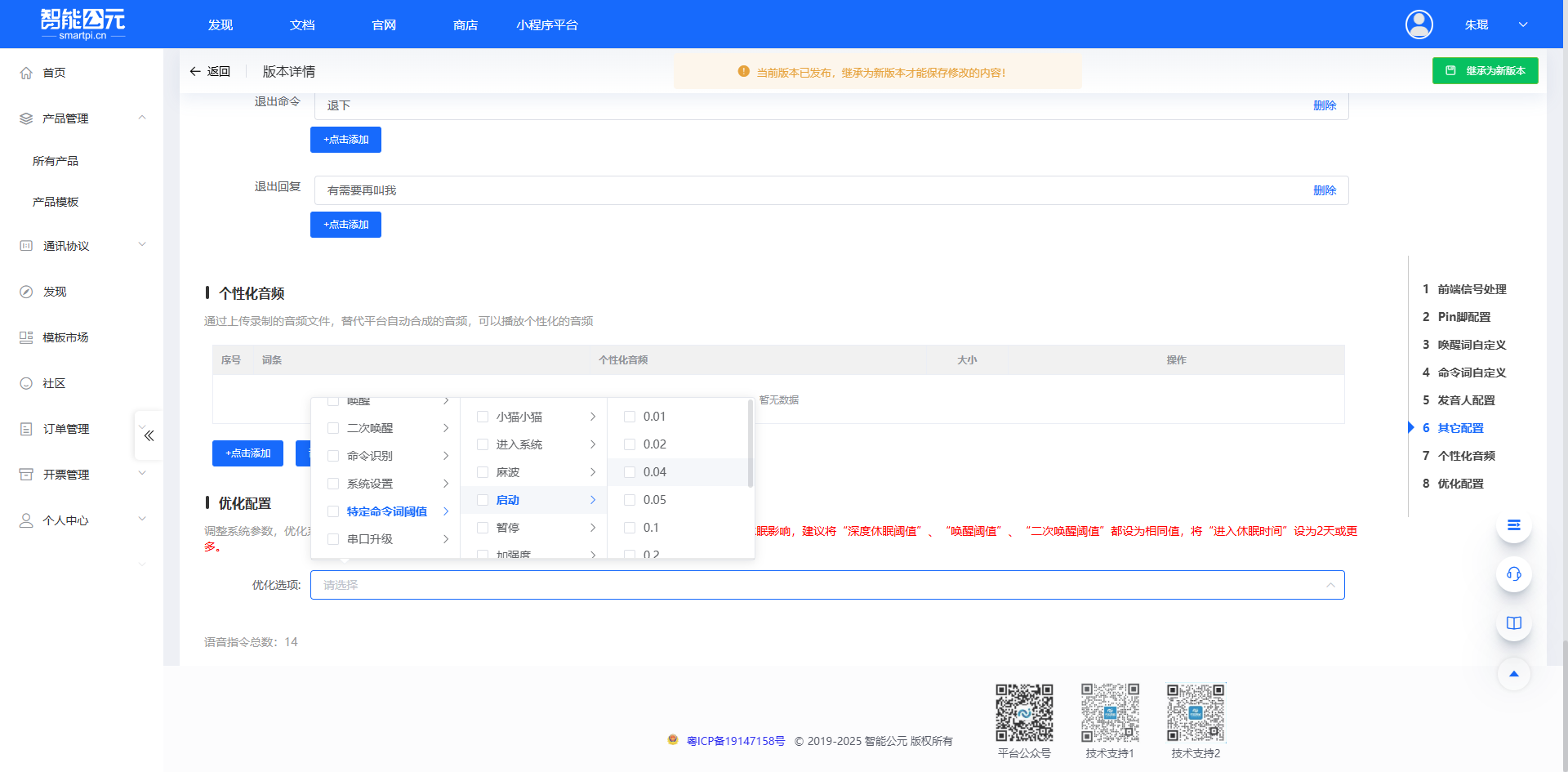Open the 首页 home icon in sidebar
The width and height of the screenshot is (1568, 772).
(x=25, y=72)
